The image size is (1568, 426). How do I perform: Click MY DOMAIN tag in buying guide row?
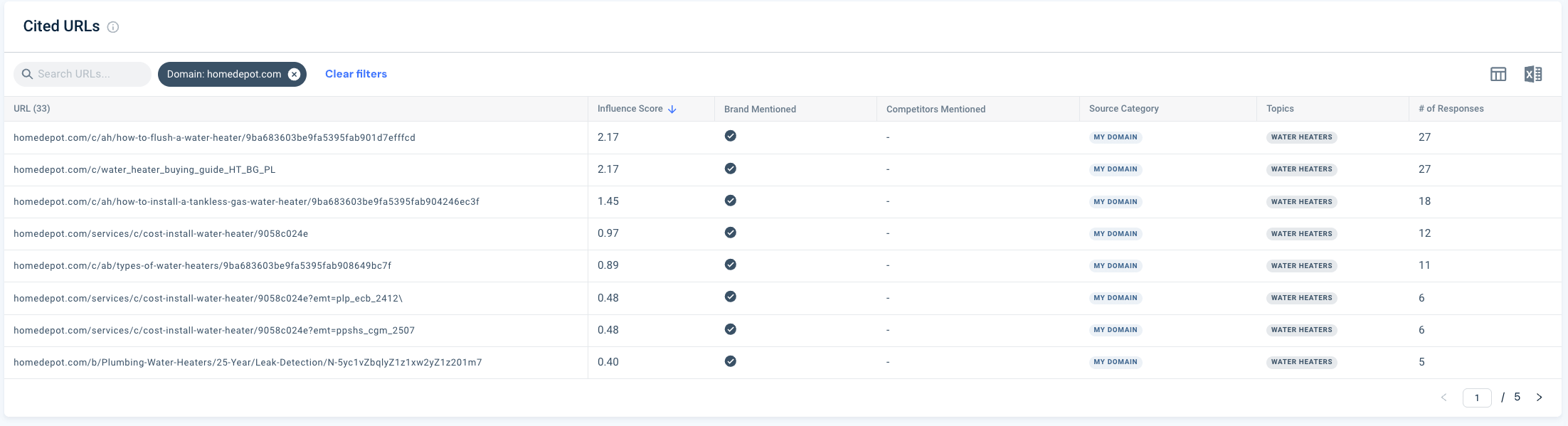1116,169
